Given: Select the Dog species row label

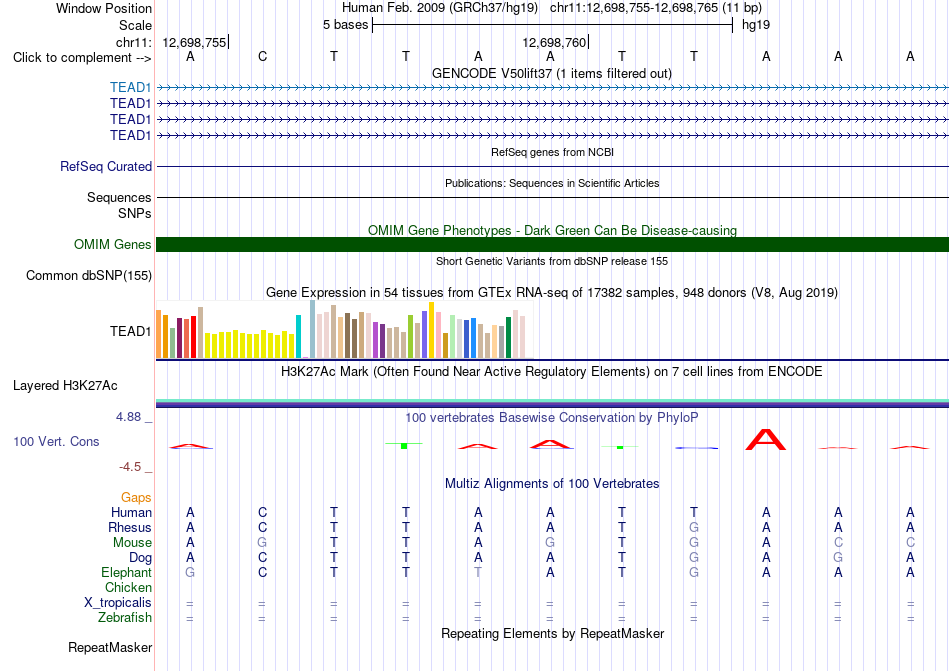Looking at the screenshot, I should coord(140,557).
